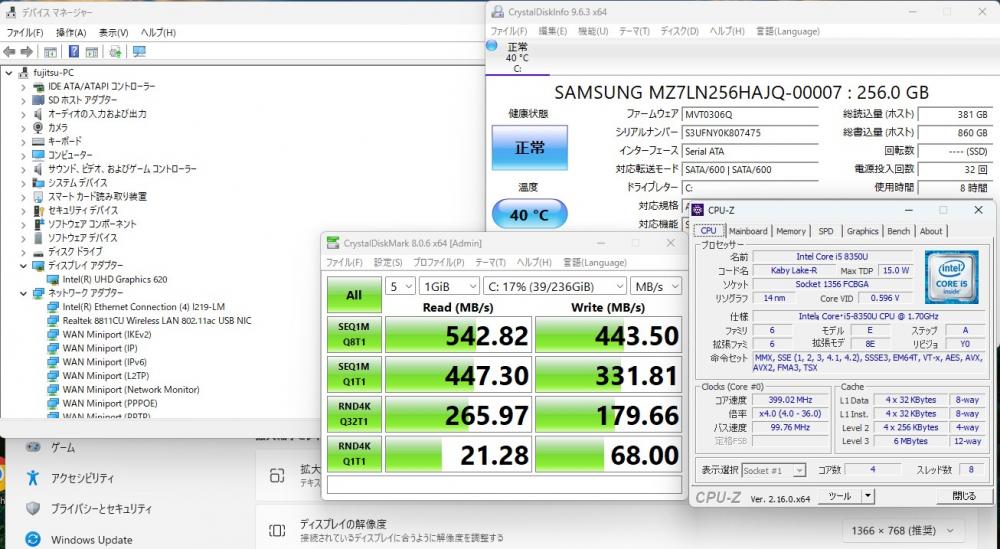This screenshot has height=549, width=1000.
Task: Click the 閉じる button in CPU-Z
Action: click(964, 496)
